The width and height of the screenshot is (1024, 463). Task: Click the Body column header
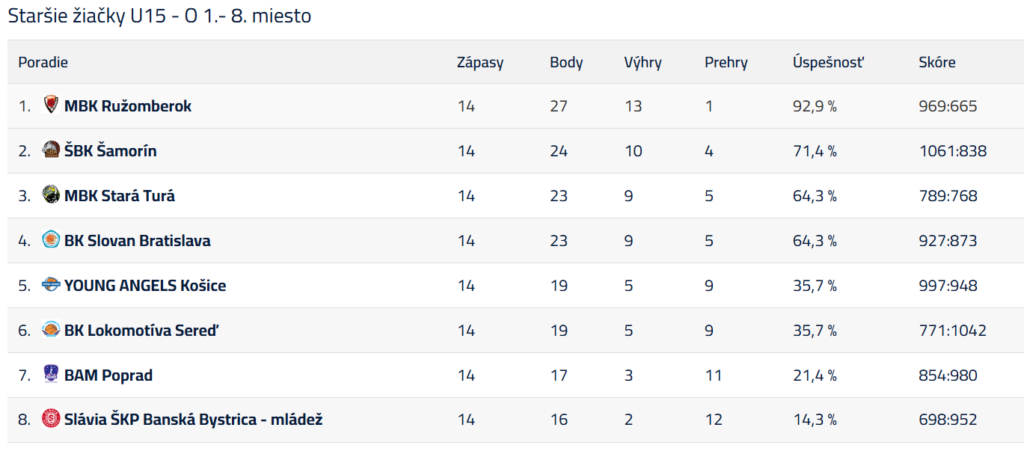point(566,63)
